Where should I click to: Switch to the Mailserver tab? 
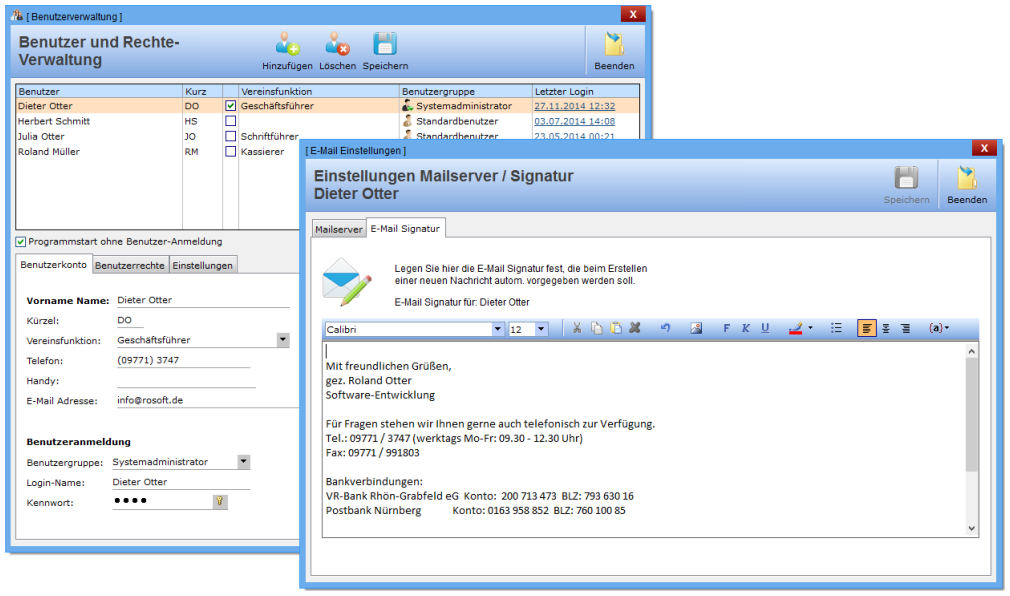[x=339, y=229]
